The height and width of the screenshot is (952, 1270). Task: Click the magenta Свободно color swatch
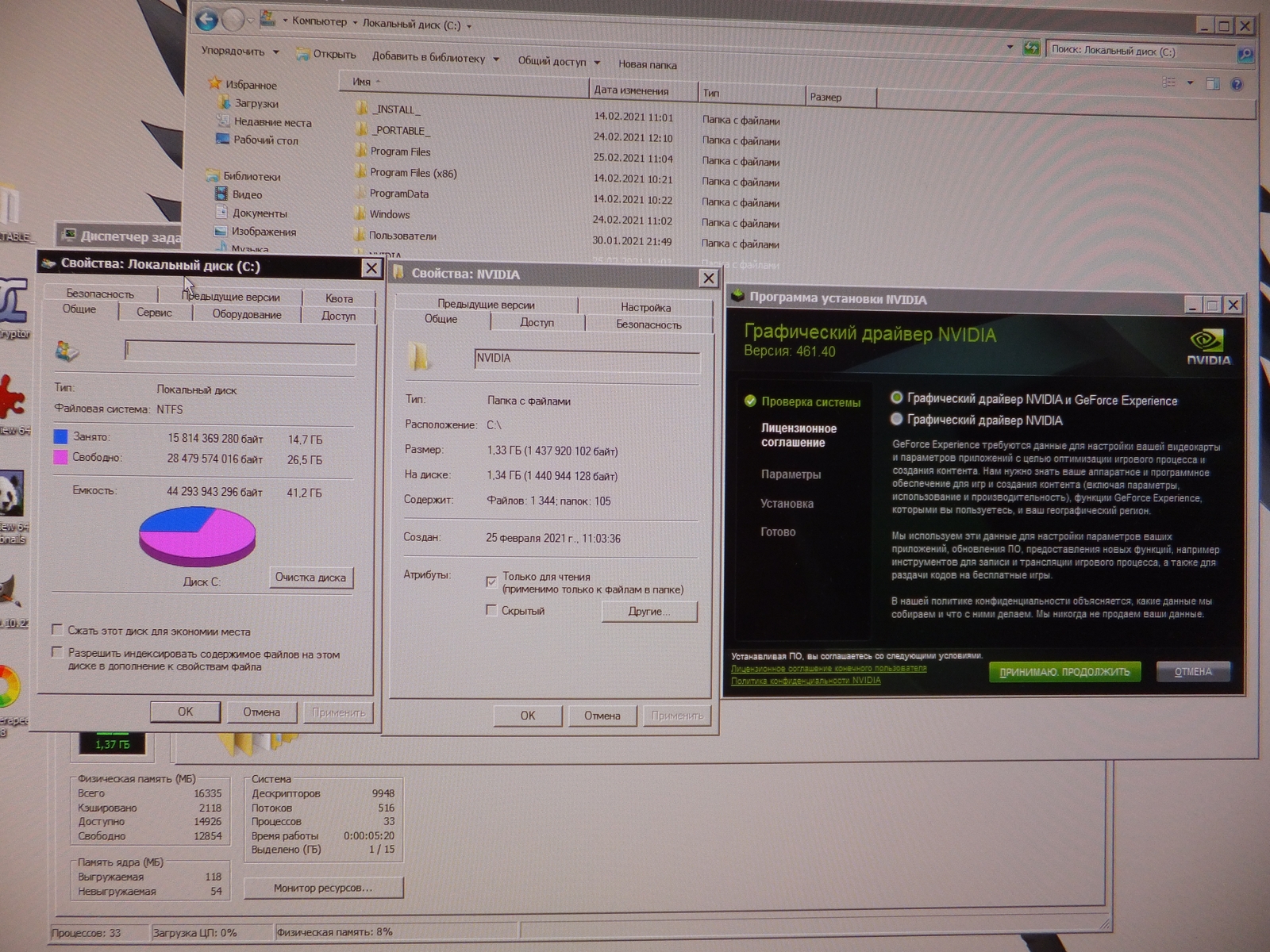coord(60,457)
